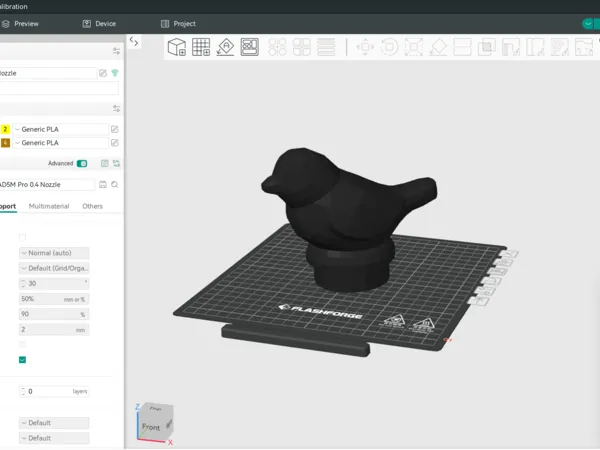Viewport: 600px width, 450px height.
Task: Click the Add plate grid icon
Action: click(x=201, y=47)
